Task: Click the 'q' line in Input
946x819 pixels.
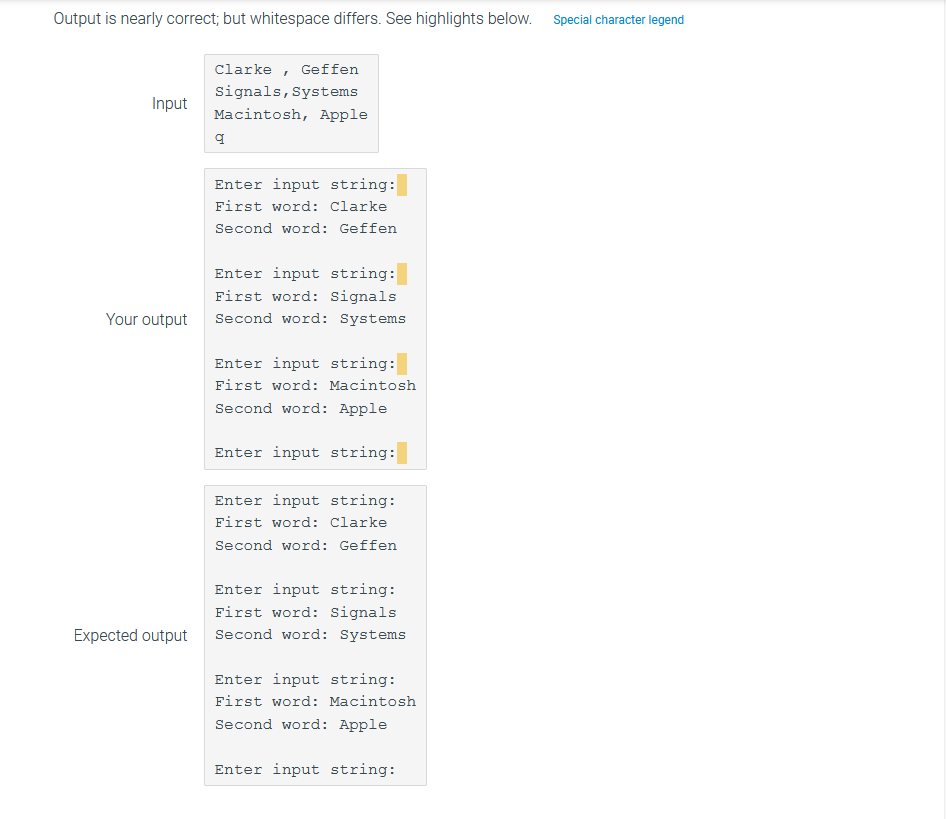Action: click(219, 136)
